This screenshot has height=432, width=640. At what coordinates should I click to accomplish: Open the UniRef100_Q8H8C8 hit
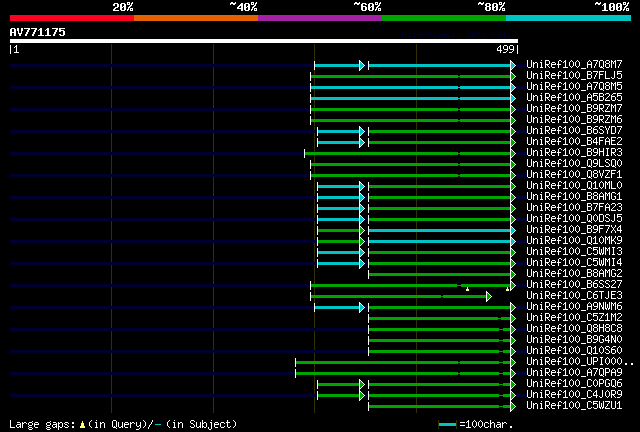click(574, 329)
